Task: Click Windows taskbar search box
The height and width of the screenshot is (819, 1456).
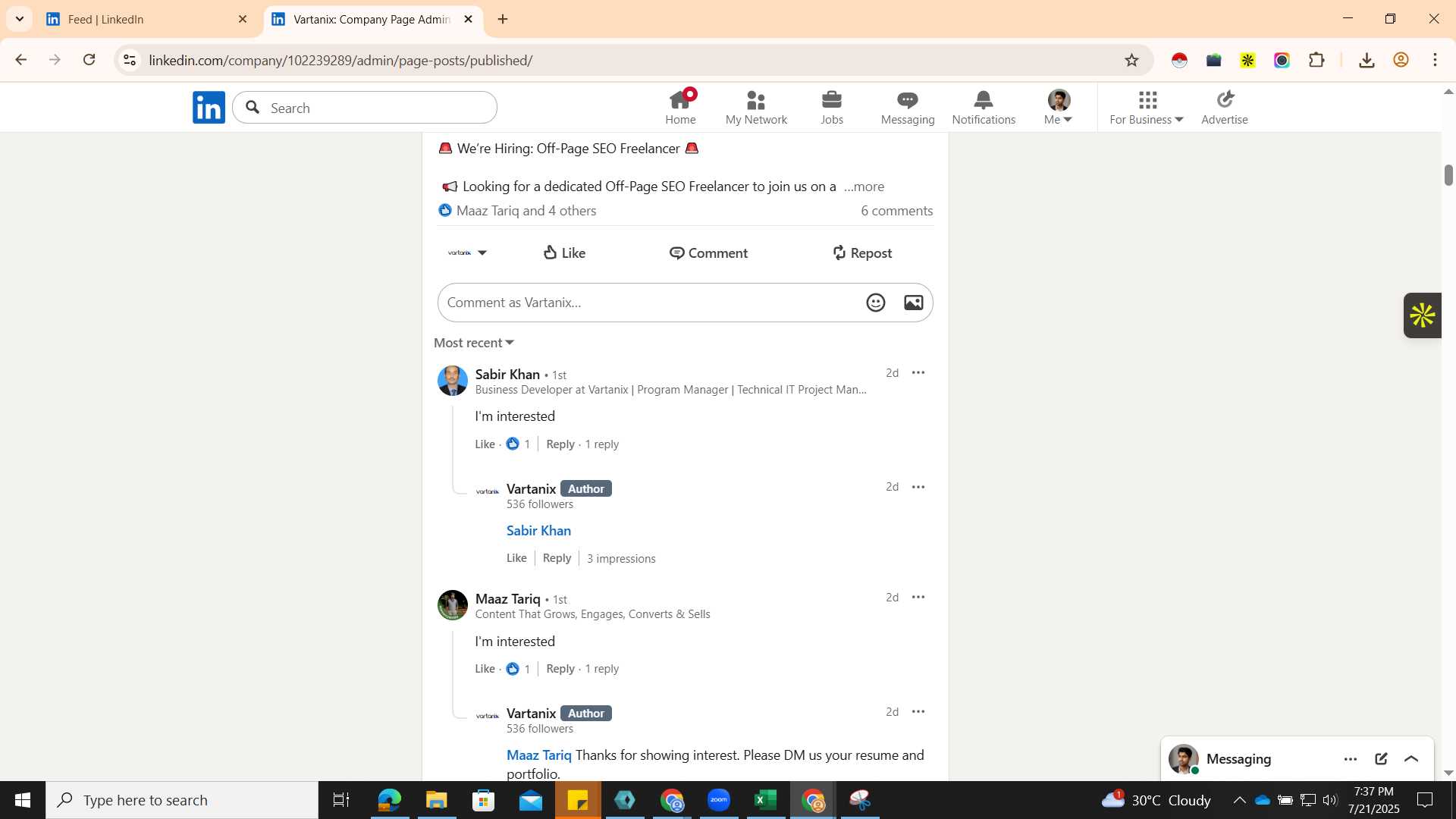Action: pos(182,800)
